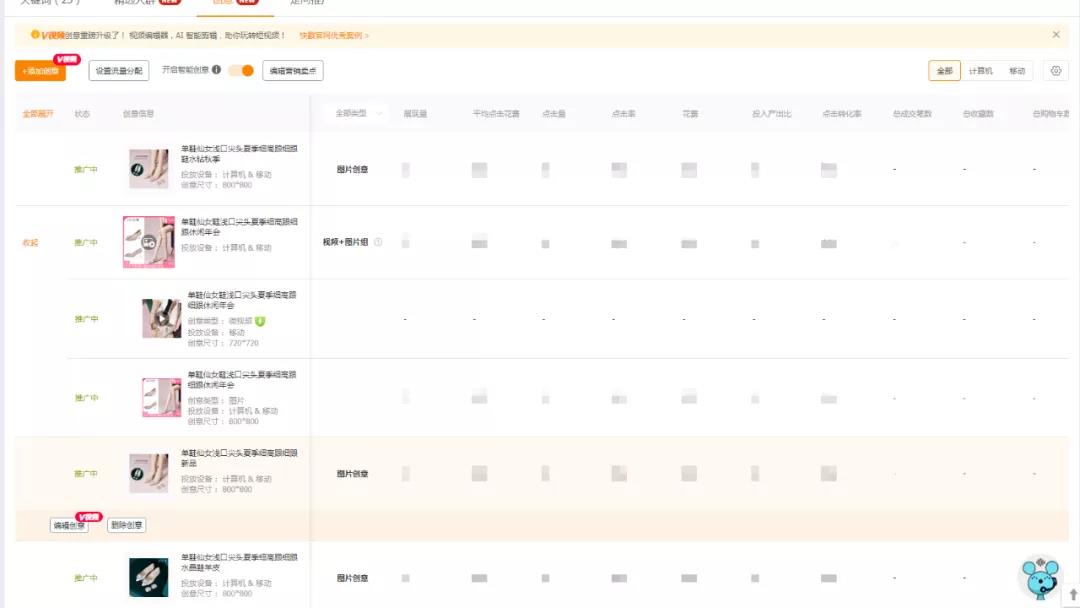Screen dimensions: 1080x608
Task: Select the 全部 device filter
Action: 944,71
